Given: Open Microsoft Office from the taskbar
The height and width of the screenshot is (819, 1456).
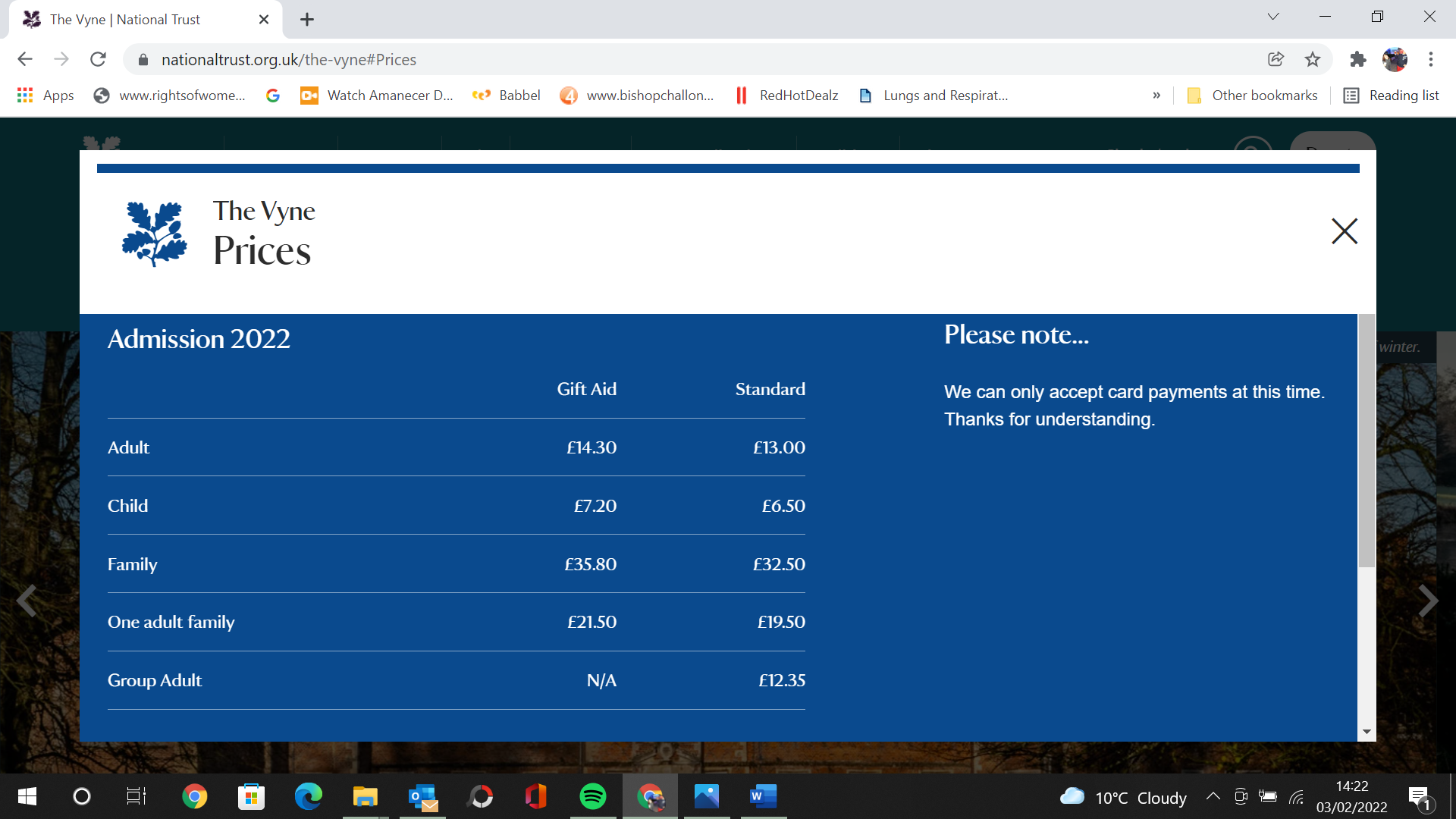Looking at the screenshot, I should pos(536,796).
